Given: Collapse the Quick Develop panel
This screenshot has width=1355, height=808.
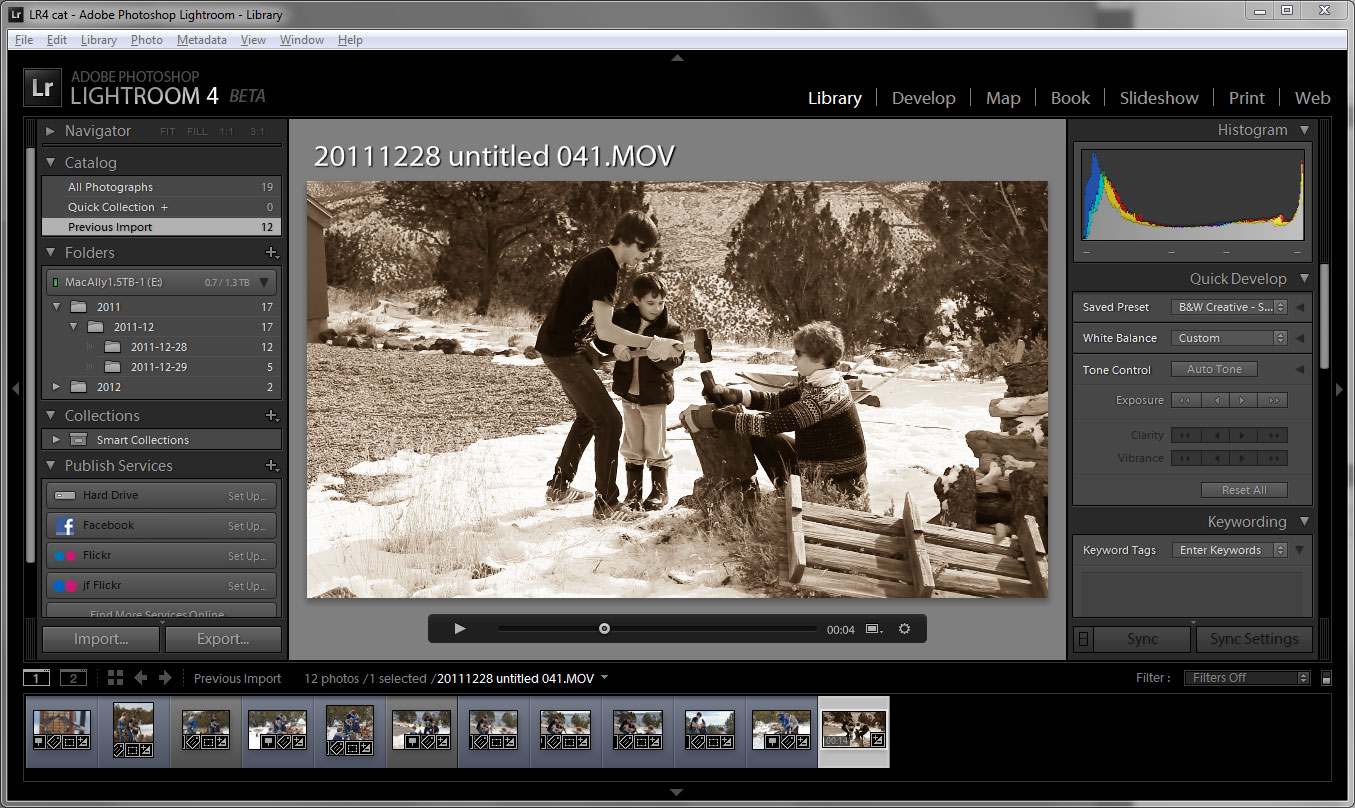Looking at the screenshot, I should (x=1304, y=279).
